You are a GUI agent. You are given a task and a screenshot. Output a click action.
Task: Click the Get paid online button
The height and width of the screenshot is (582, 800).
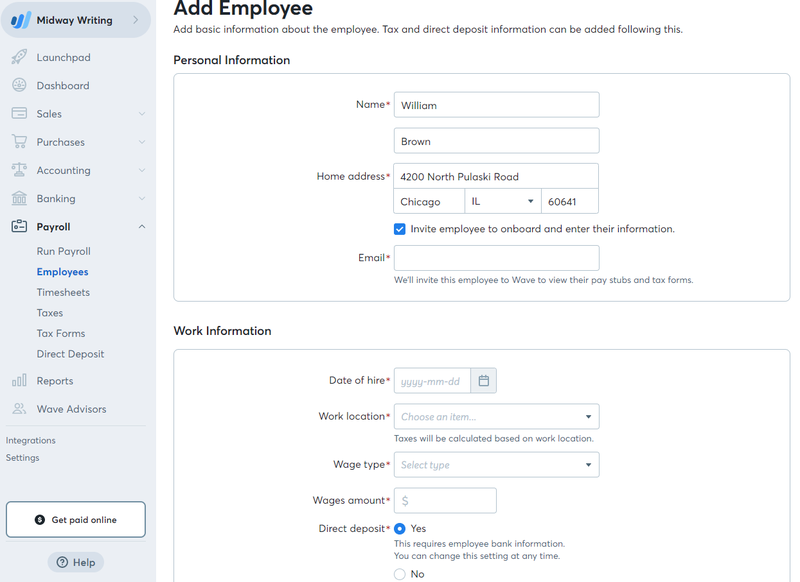pos(76,519)
